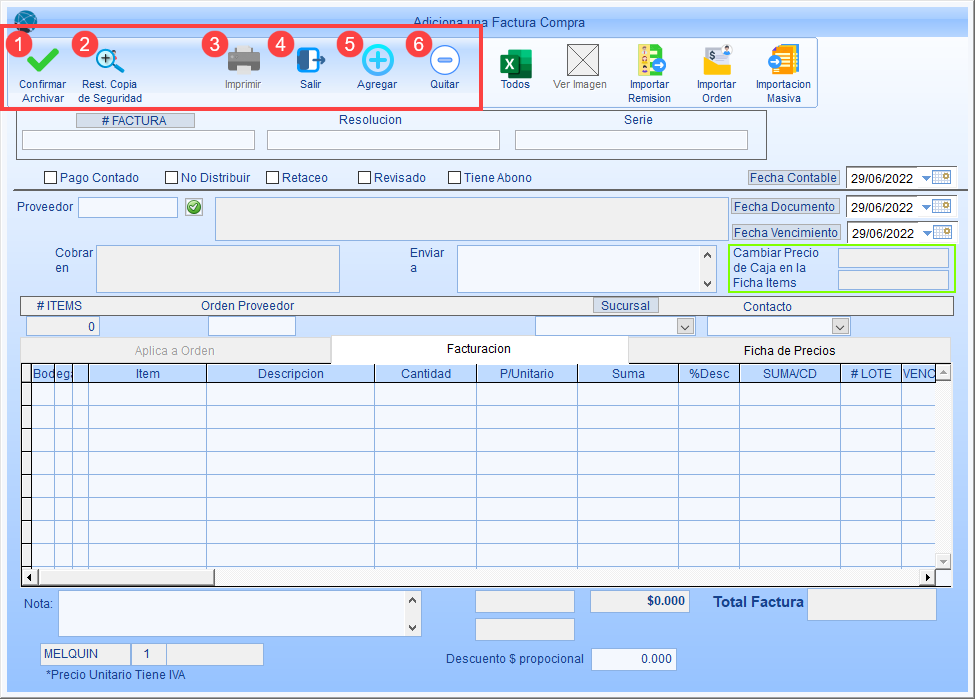Screen dimensions: 975x699
Task: Click the Imprimir printer icon
Action: [243, 60]
